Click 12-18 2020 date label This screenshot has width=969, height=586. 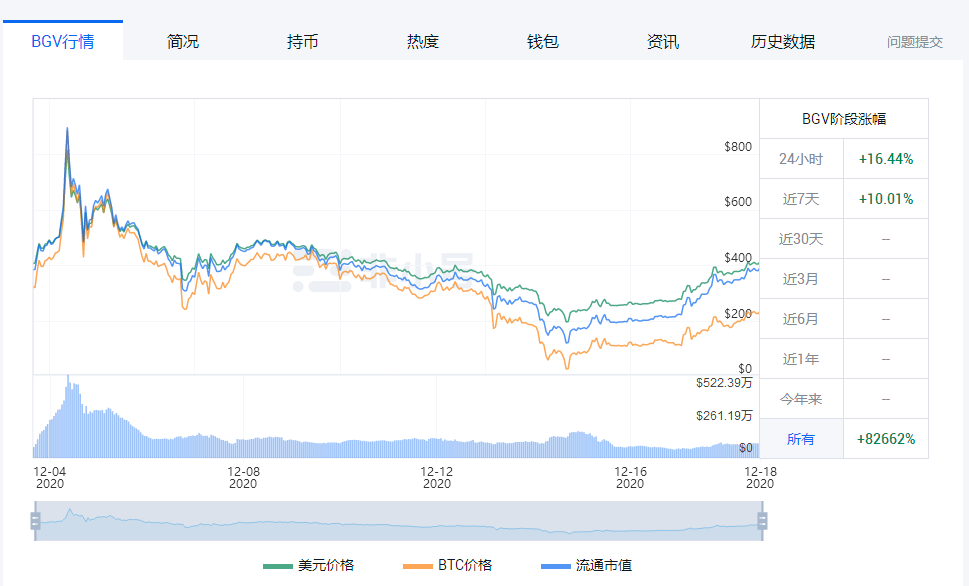tap(760, 477)
